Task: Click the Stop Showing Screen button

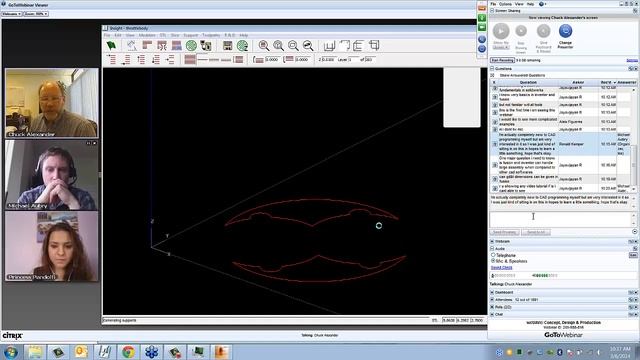Action: (521, 31)
